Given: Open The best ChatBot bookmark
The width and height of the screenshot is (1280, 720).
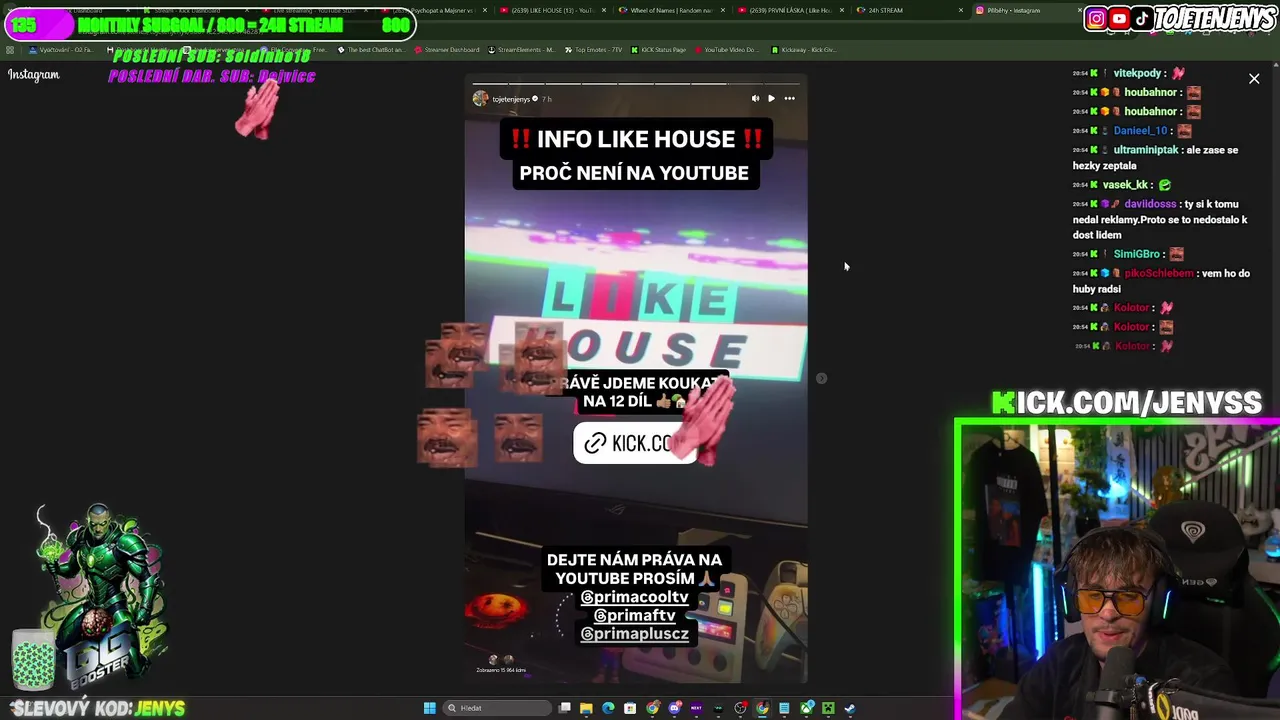Looking at the screenshot, I should click(371, 49).
